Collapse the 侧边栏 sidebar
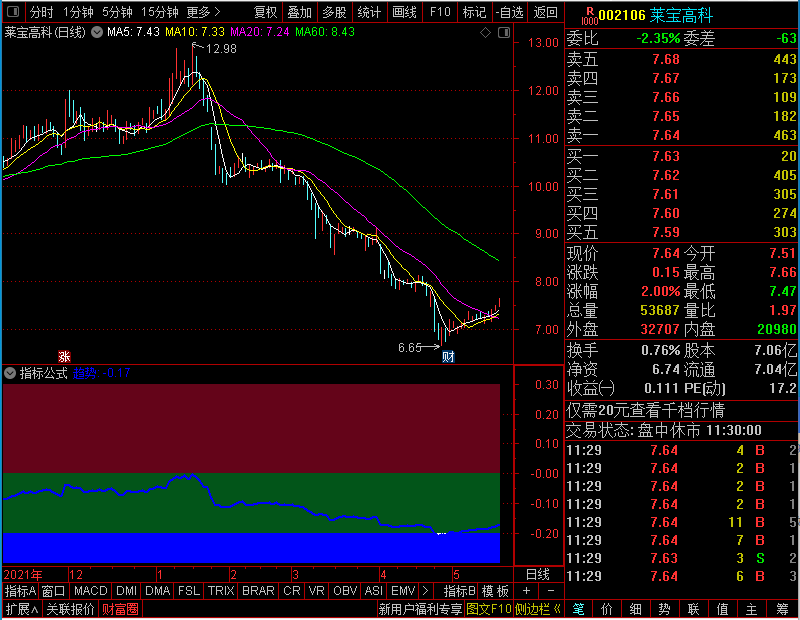Screen dimensions: 800x620 (x=538, y=609)
